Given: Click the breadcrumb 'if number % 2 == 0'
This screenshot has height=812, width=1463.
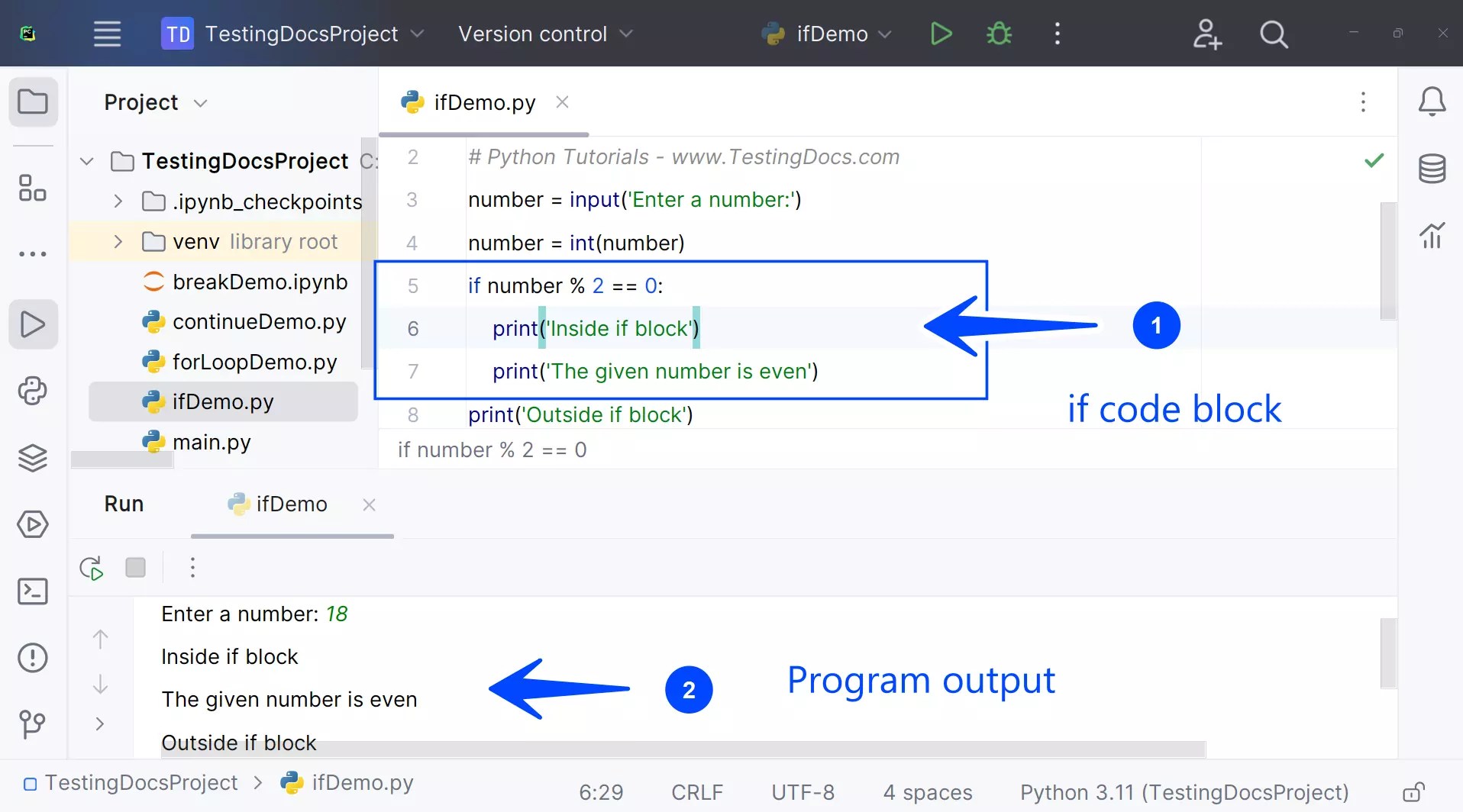Looking at the screenshot, I should (x=492, y=450).
